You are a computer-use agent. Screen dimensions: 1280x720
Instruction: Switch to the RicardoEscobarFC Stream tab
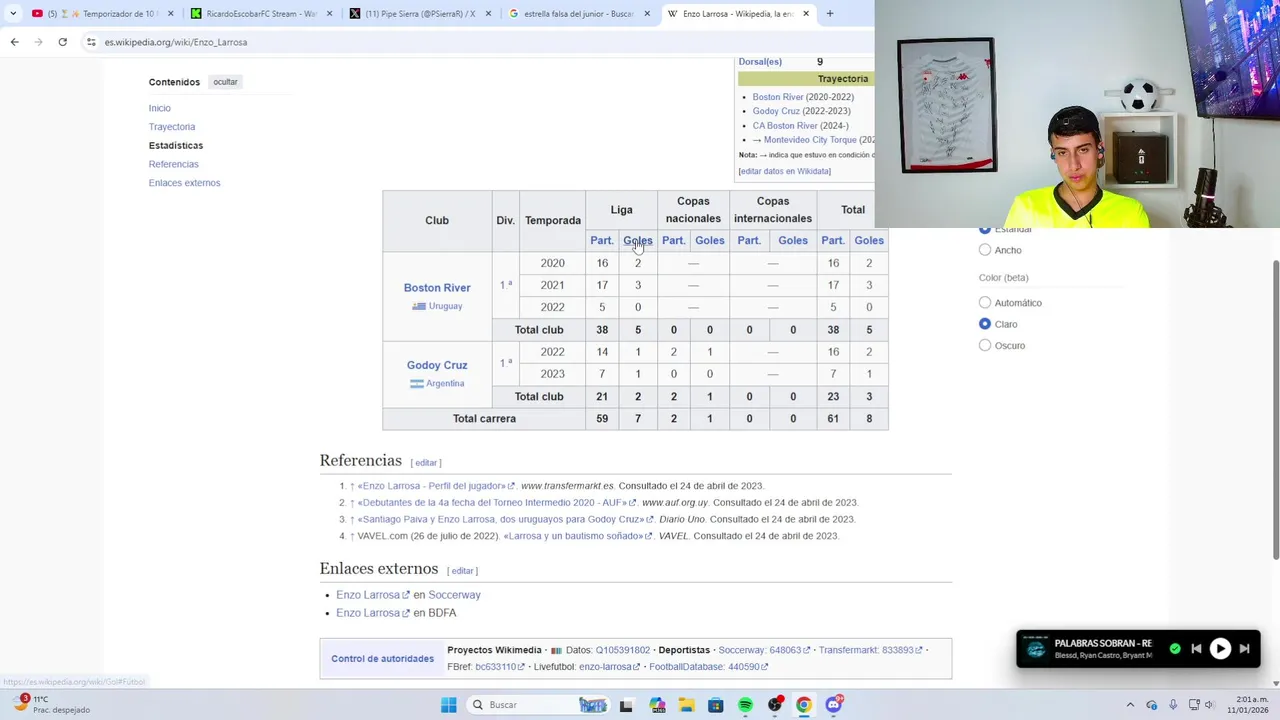point(260,14)
